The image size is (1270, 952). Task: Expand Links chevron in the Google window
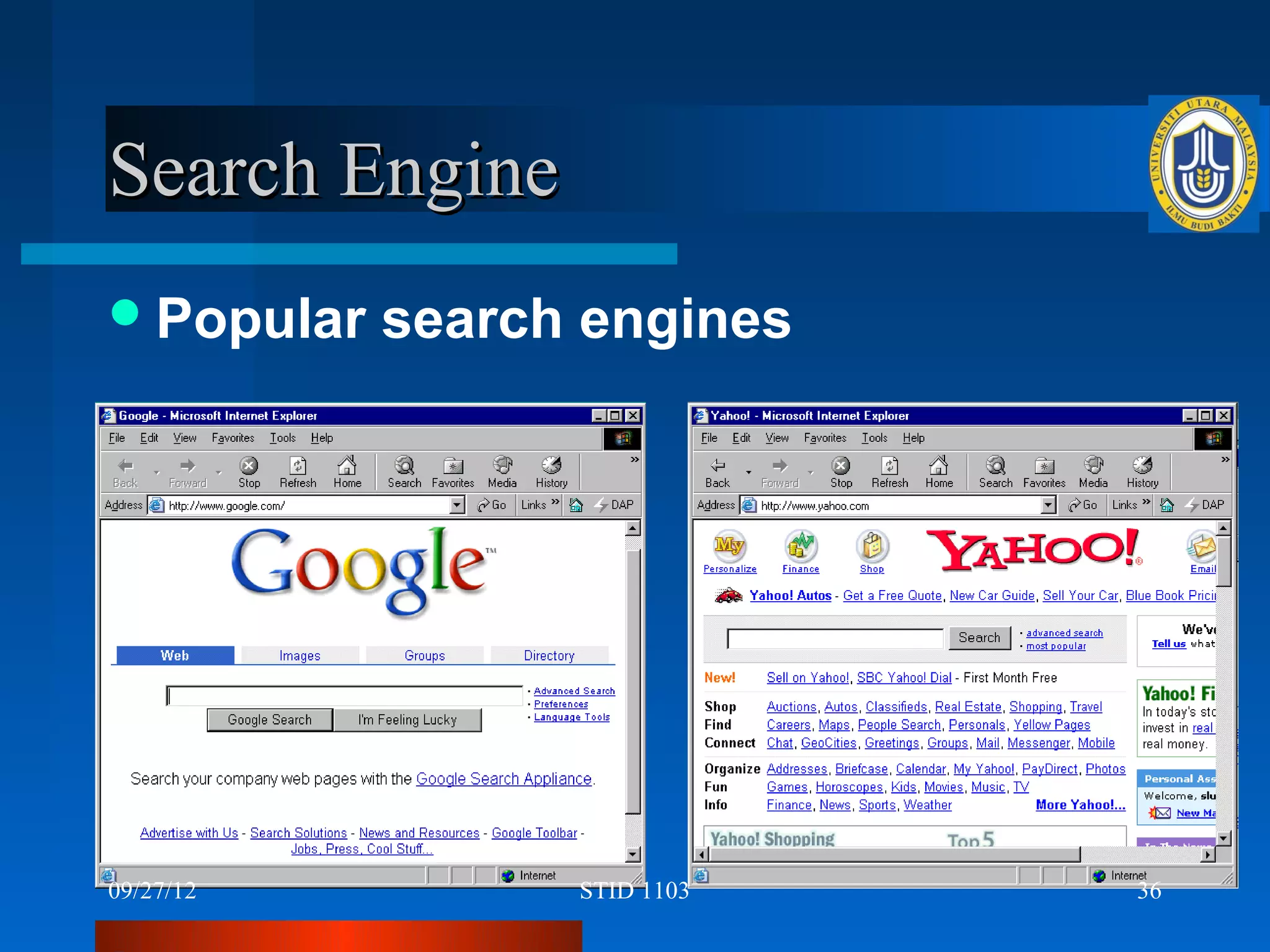555,501
